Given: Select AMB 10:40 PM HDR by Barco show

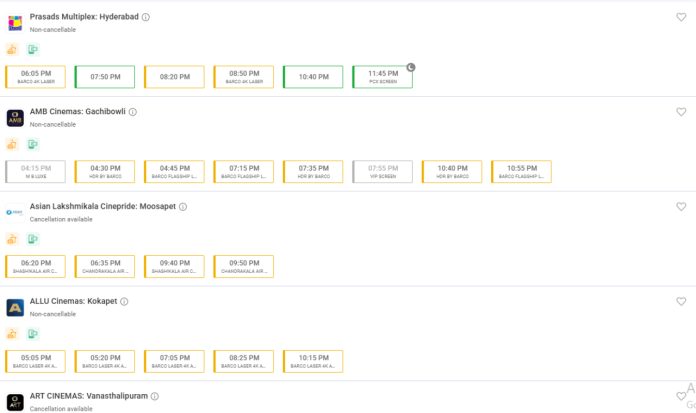Looking at the screenshot, I should 452,171.
